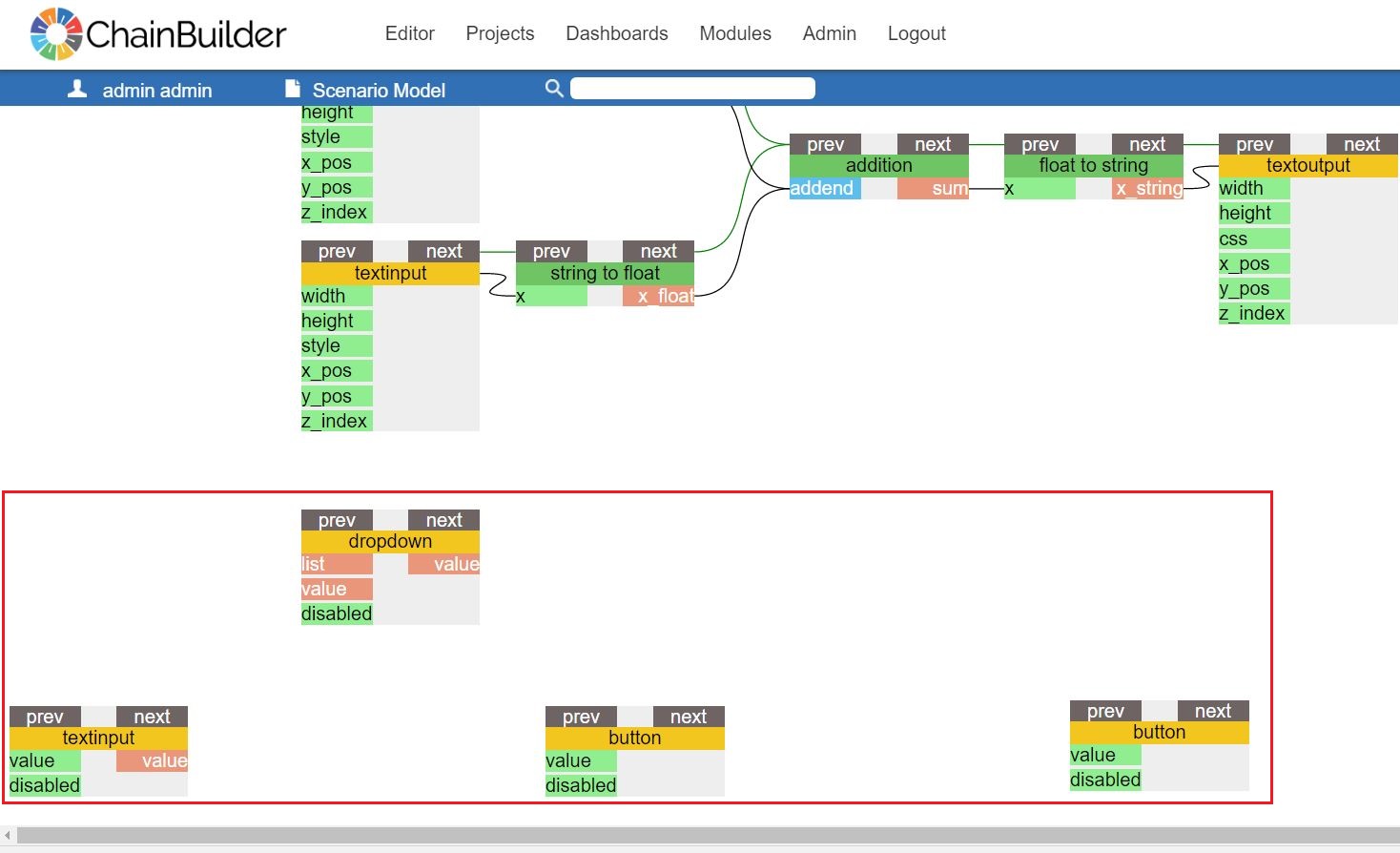This screenshot has width=1400, height=853.
Task: Focus the search input field
Action: pyautogui.click(x=692, y=89)
